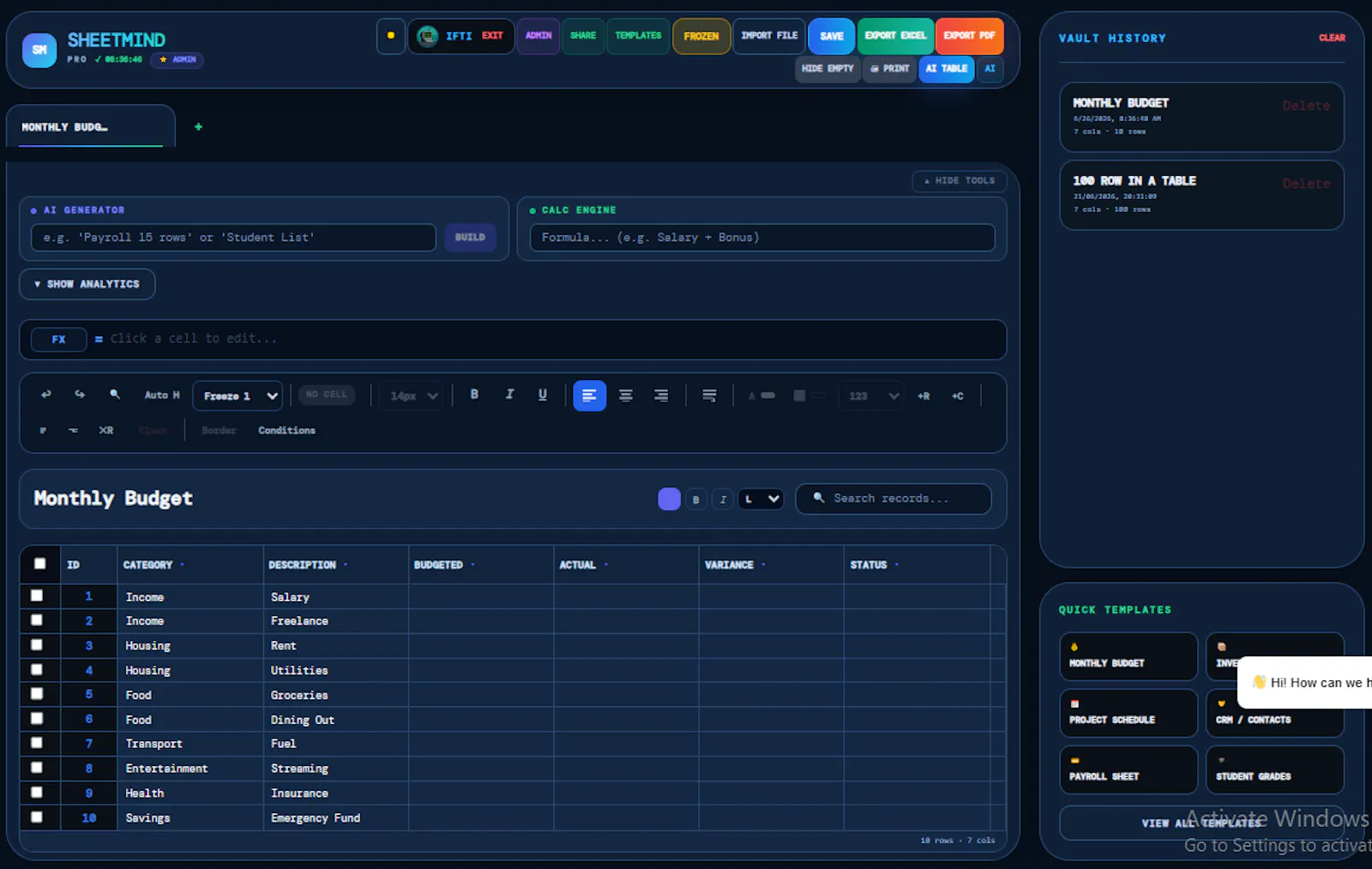Open the L size dropdown beside the title
Image resolution: width=1372 pixels, height=869 pixels.
[761, 499]
